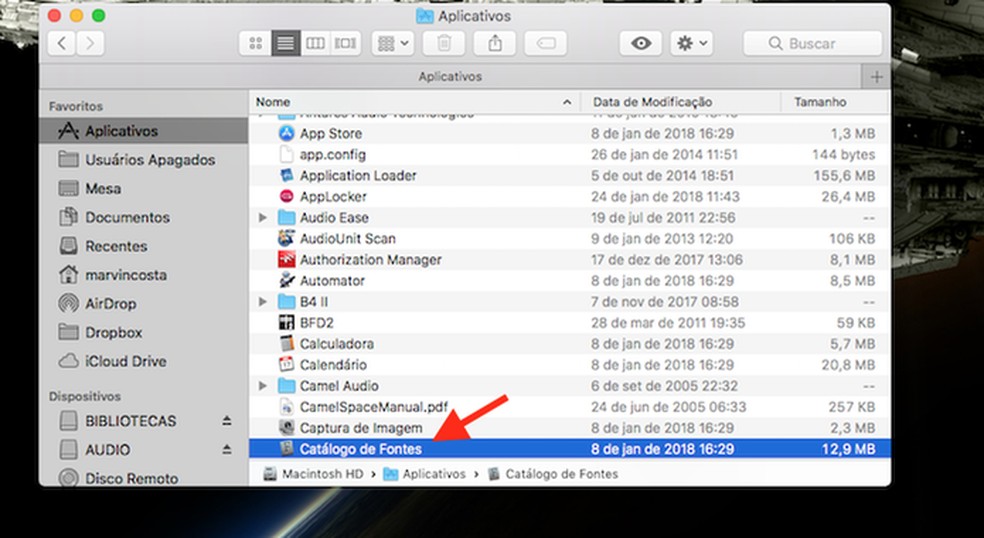Click the Catálogo de Fontes icon
Image resolution: width=984 pixels, height=538 pixels.
coord(286,449)
